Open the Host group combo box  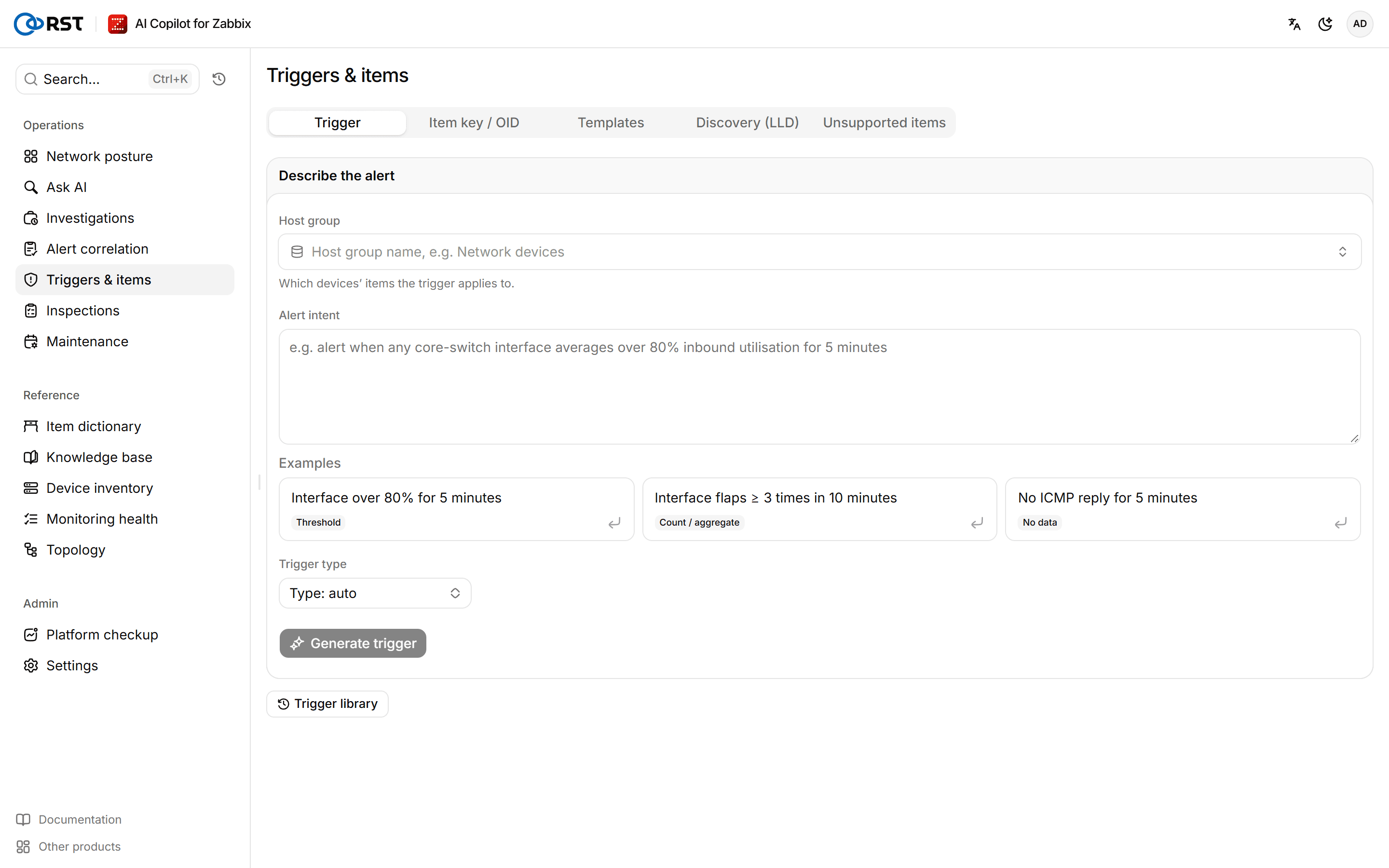click(819, 251)
